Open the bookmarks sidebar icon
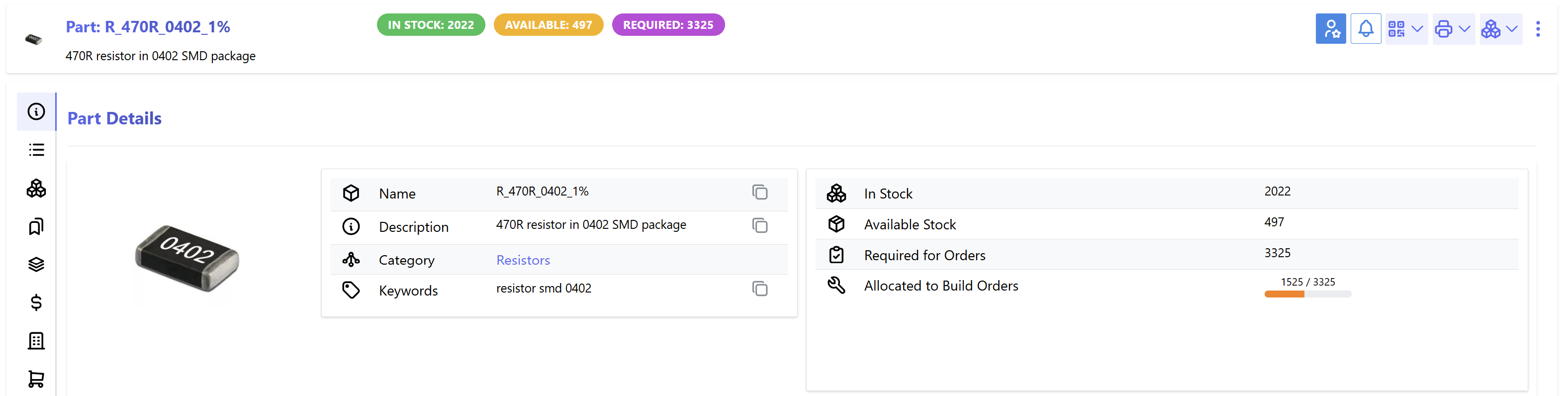Viewport: 1568px width, 396px height. pos(36,227)
